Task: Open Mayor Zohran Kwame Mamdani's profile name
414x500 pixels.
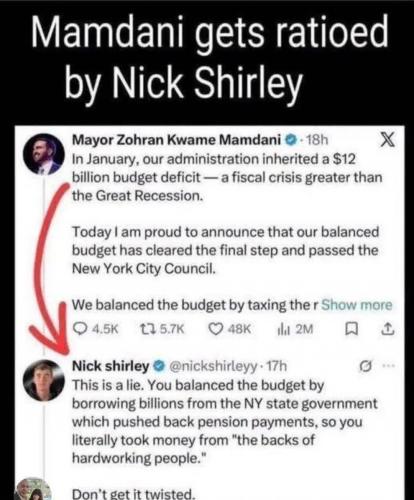Action: [x=177, y=140]
